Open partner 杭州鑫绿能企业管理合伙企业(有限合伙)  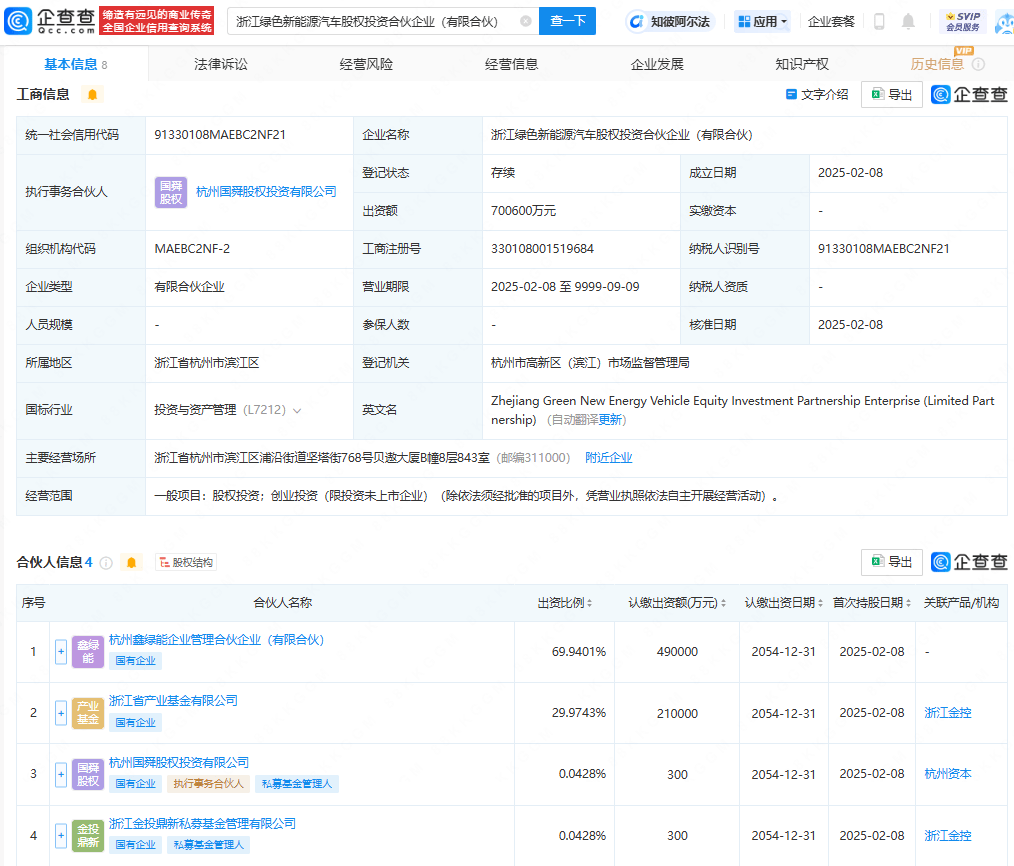click(217, 640)
